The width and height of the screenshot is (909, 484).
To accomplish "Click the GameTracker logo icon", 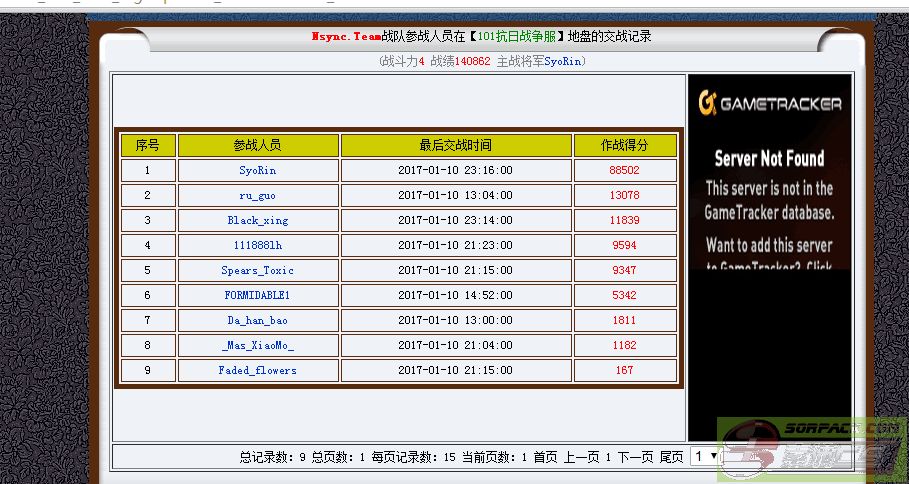I will click(708, 103).
